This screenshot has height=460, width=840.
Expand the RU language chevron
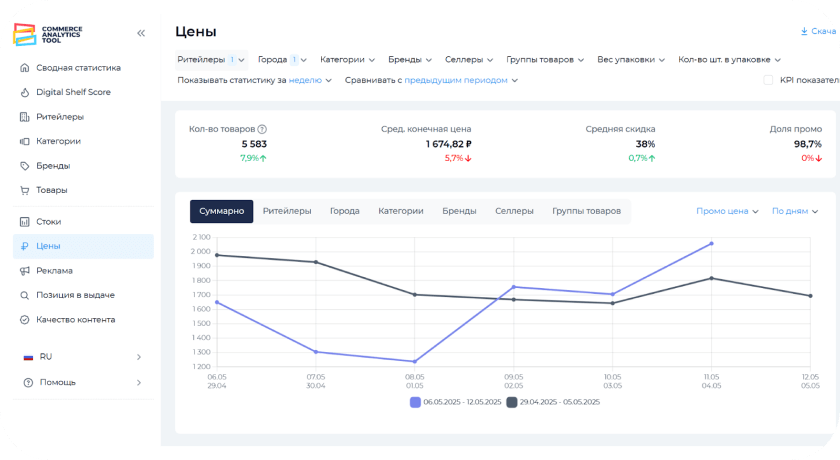[x=139, y=357]
